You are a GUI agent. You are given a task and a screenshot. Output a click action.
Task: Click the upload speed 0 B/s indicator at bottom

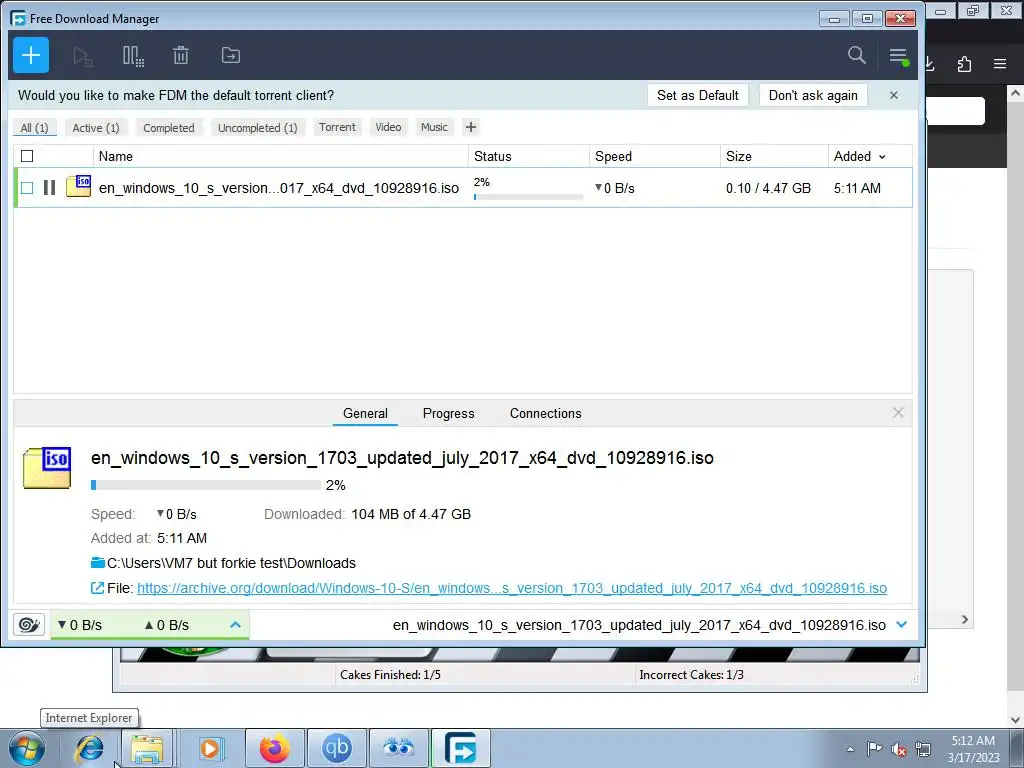click(x=167, y=625)
